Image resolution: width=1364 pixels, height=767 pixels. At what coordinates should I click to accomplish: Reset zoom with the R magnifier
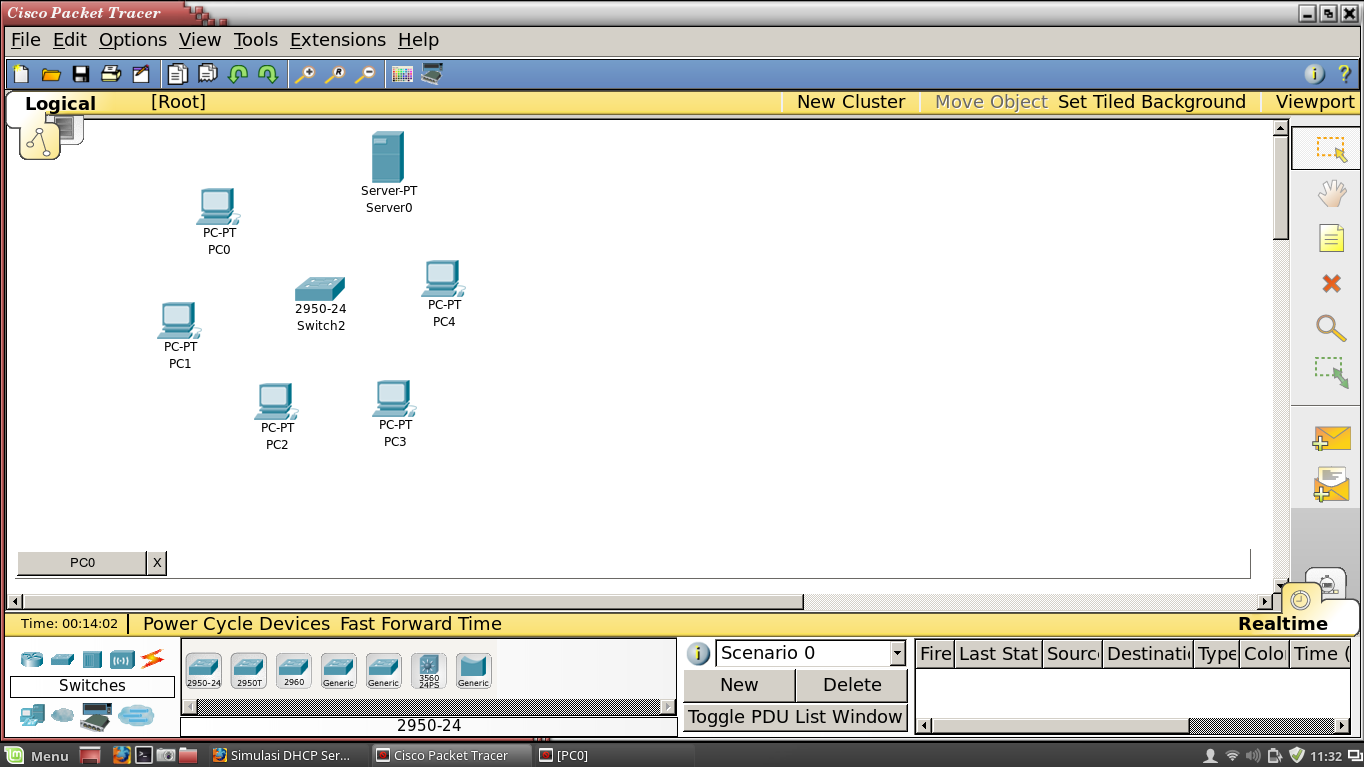335,74
